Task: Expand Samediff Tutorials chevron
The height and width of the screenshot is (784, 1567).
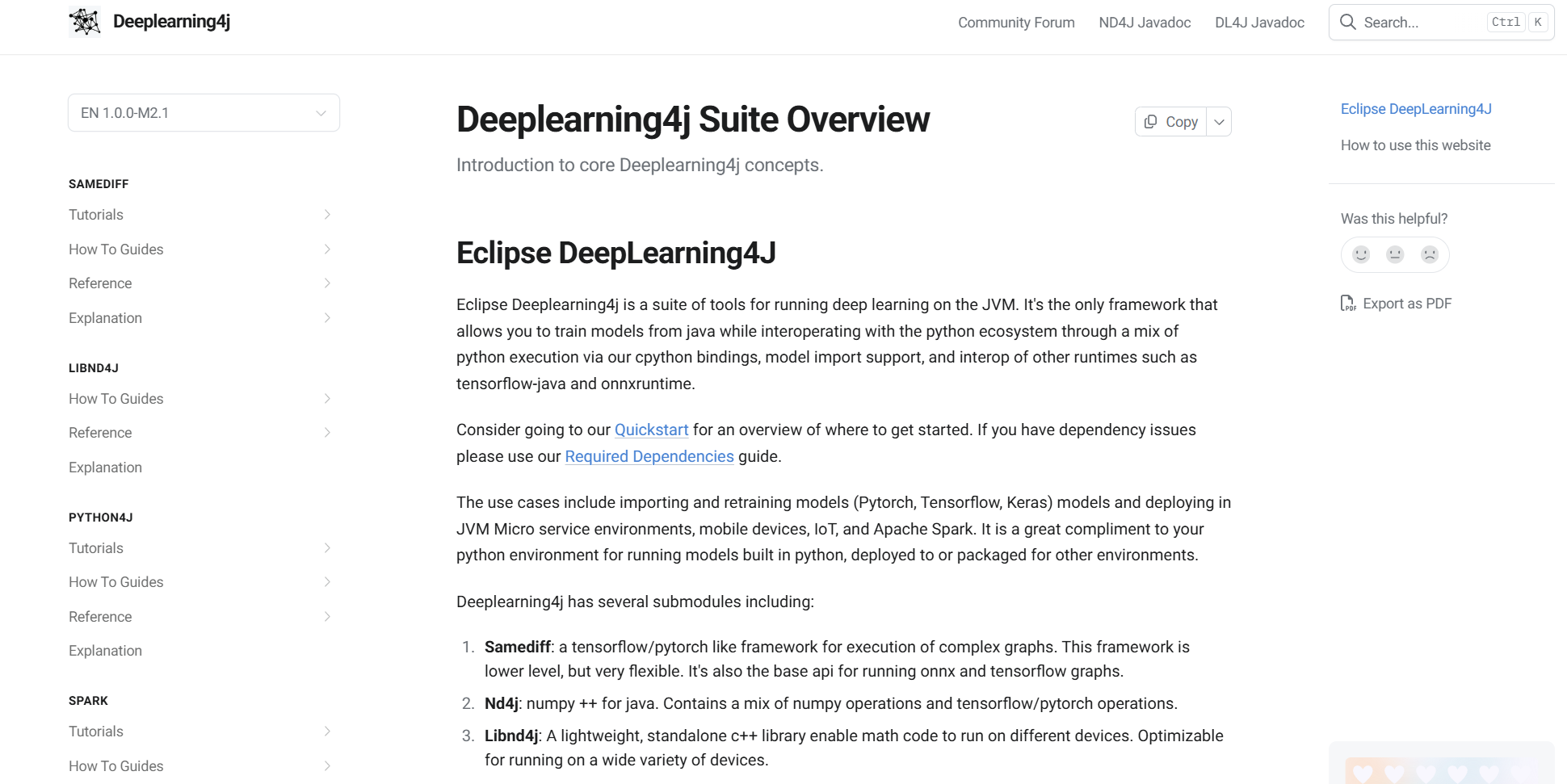Action: tap(327, 215)
